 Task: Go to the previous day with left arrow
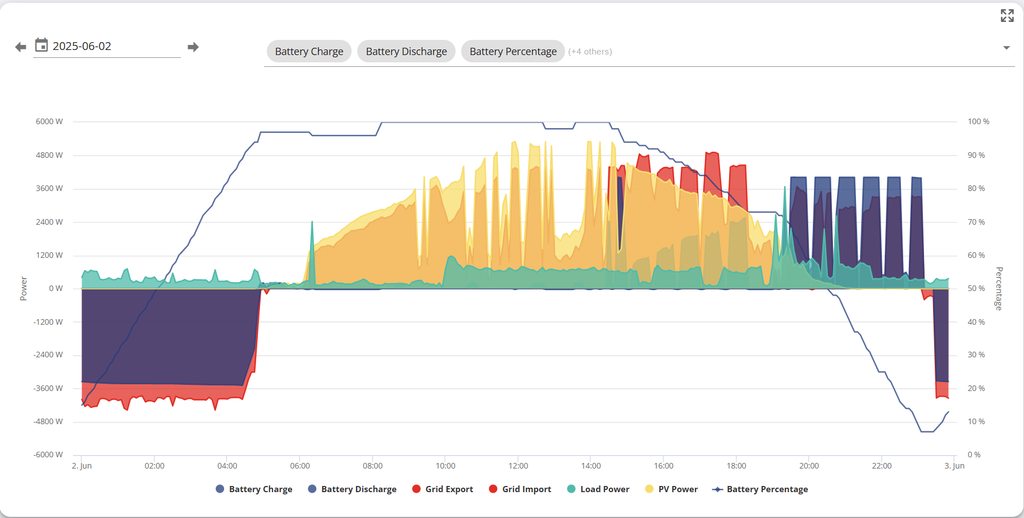tap(20, 47)
